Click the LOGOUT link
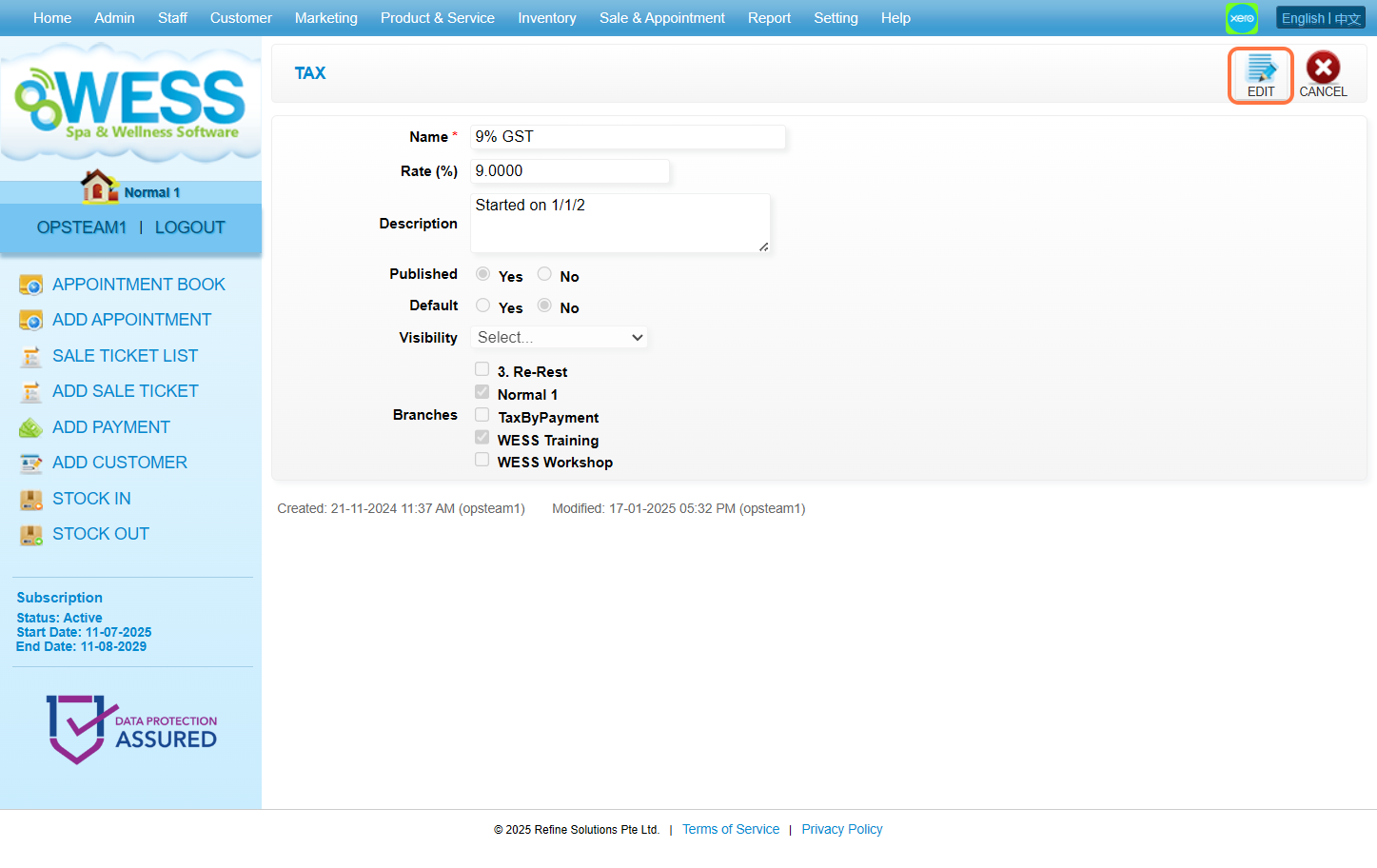Viewport: 1377px width, 868px height. point(189,227)
